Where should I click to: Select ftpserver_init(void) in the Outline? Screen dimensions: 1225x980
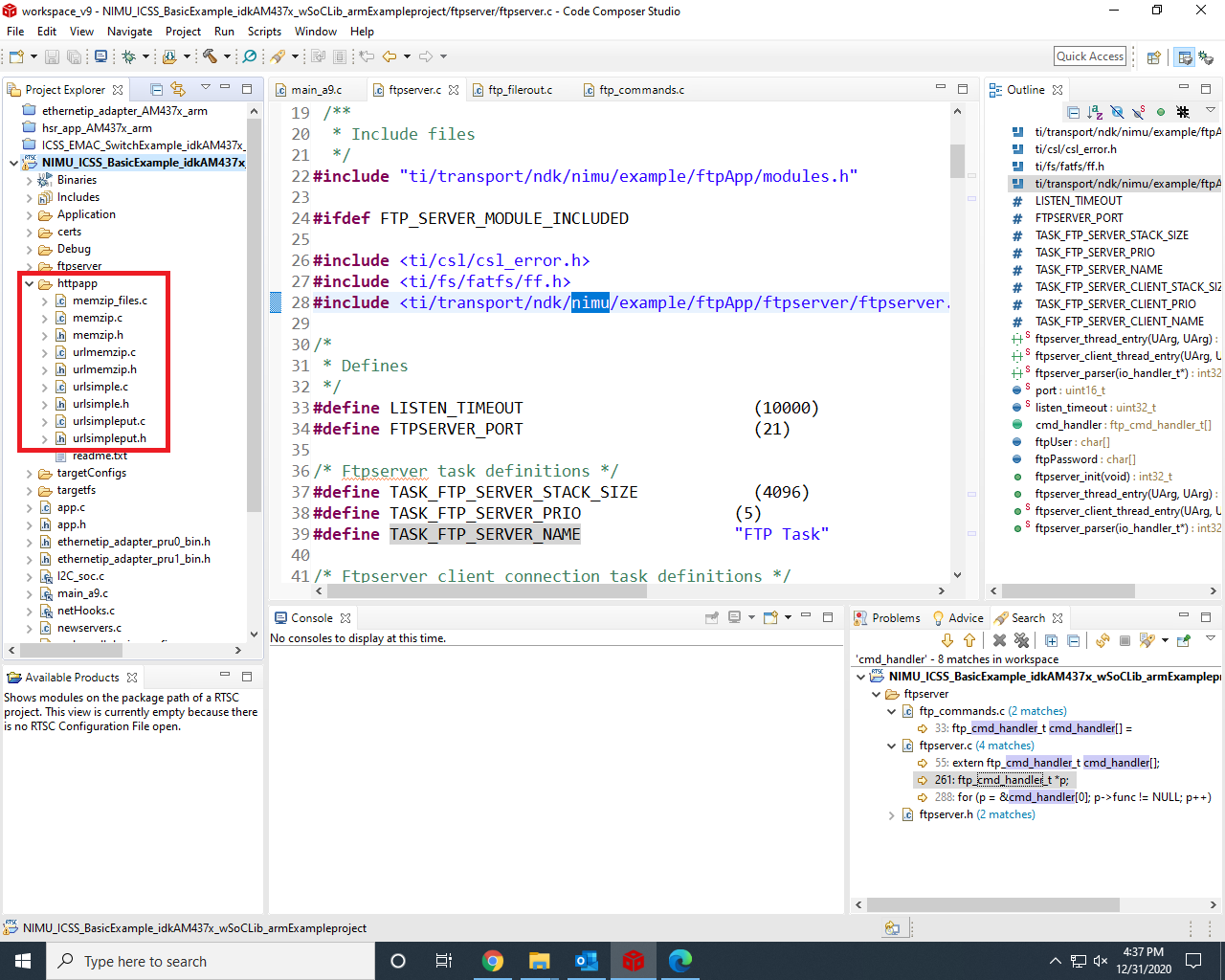pos(1102,477)
